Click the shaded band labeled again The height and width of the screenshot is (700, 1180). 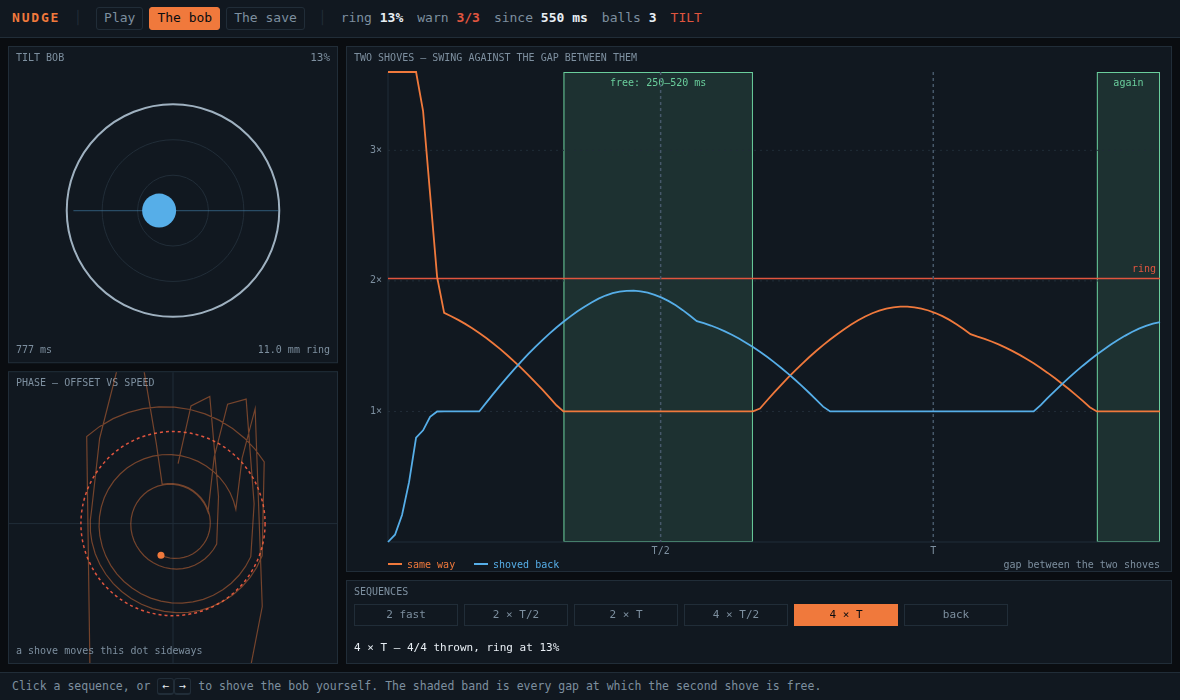pos(1128,307)
